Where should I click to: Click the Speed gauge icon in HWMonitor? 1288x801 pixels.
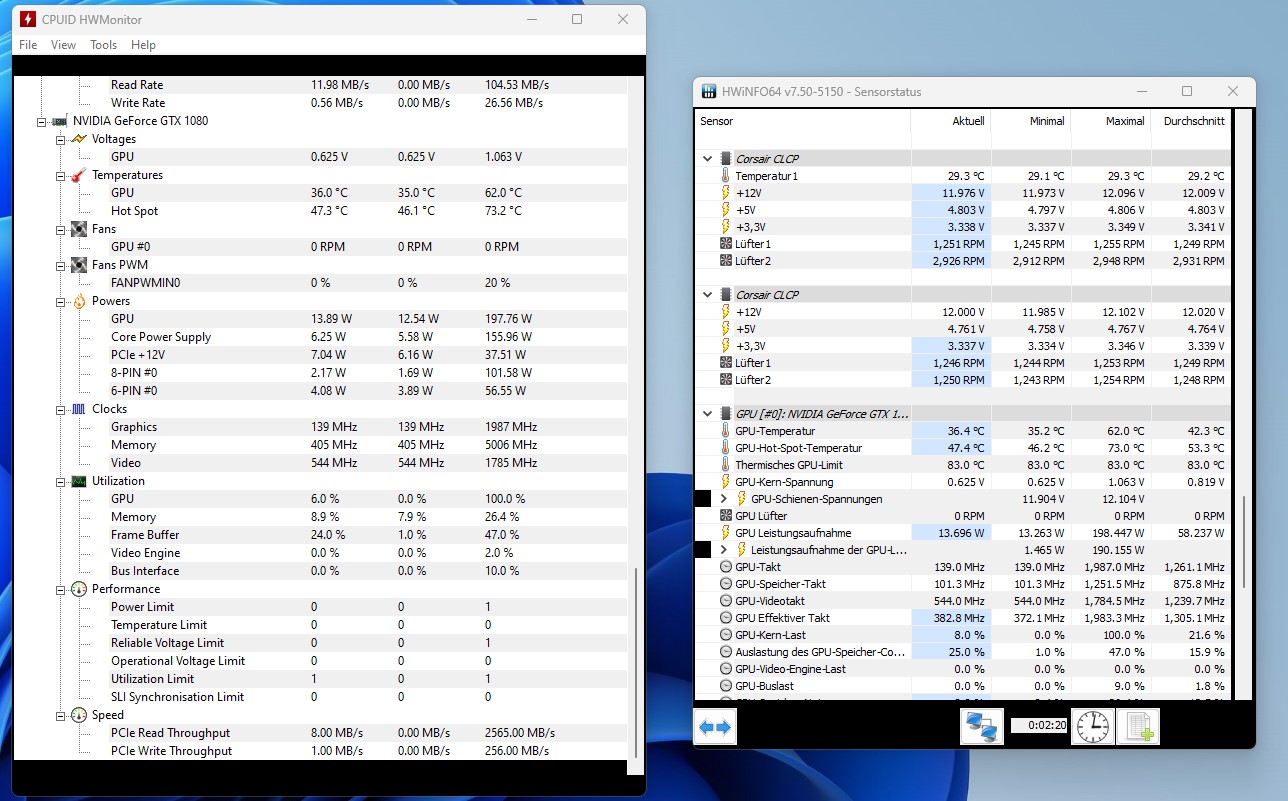pos(79,715)
